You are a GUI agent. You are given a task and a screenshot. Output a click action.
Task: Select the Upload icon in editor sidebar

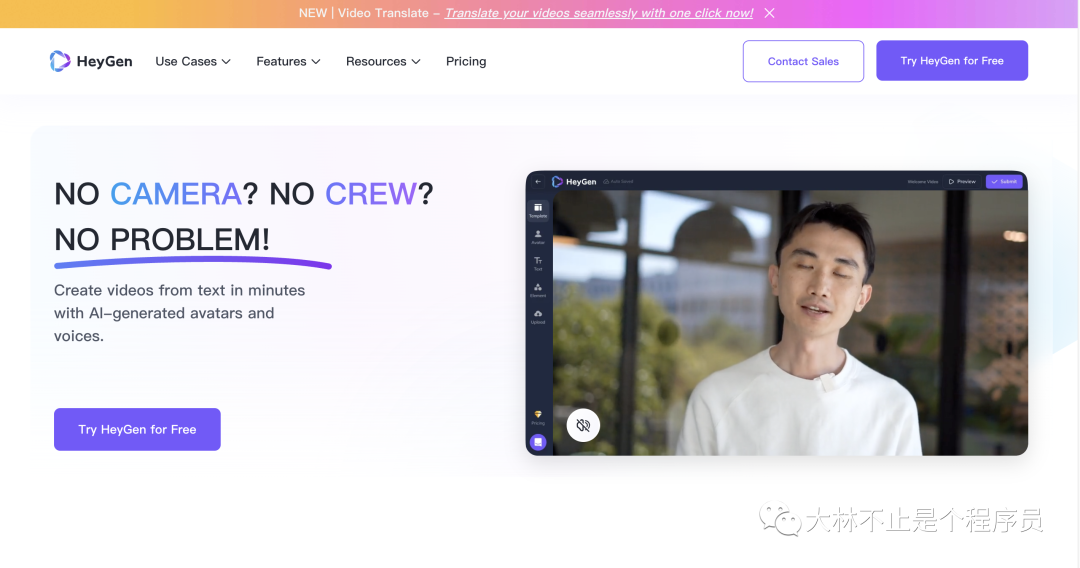[x=538, y=317]
